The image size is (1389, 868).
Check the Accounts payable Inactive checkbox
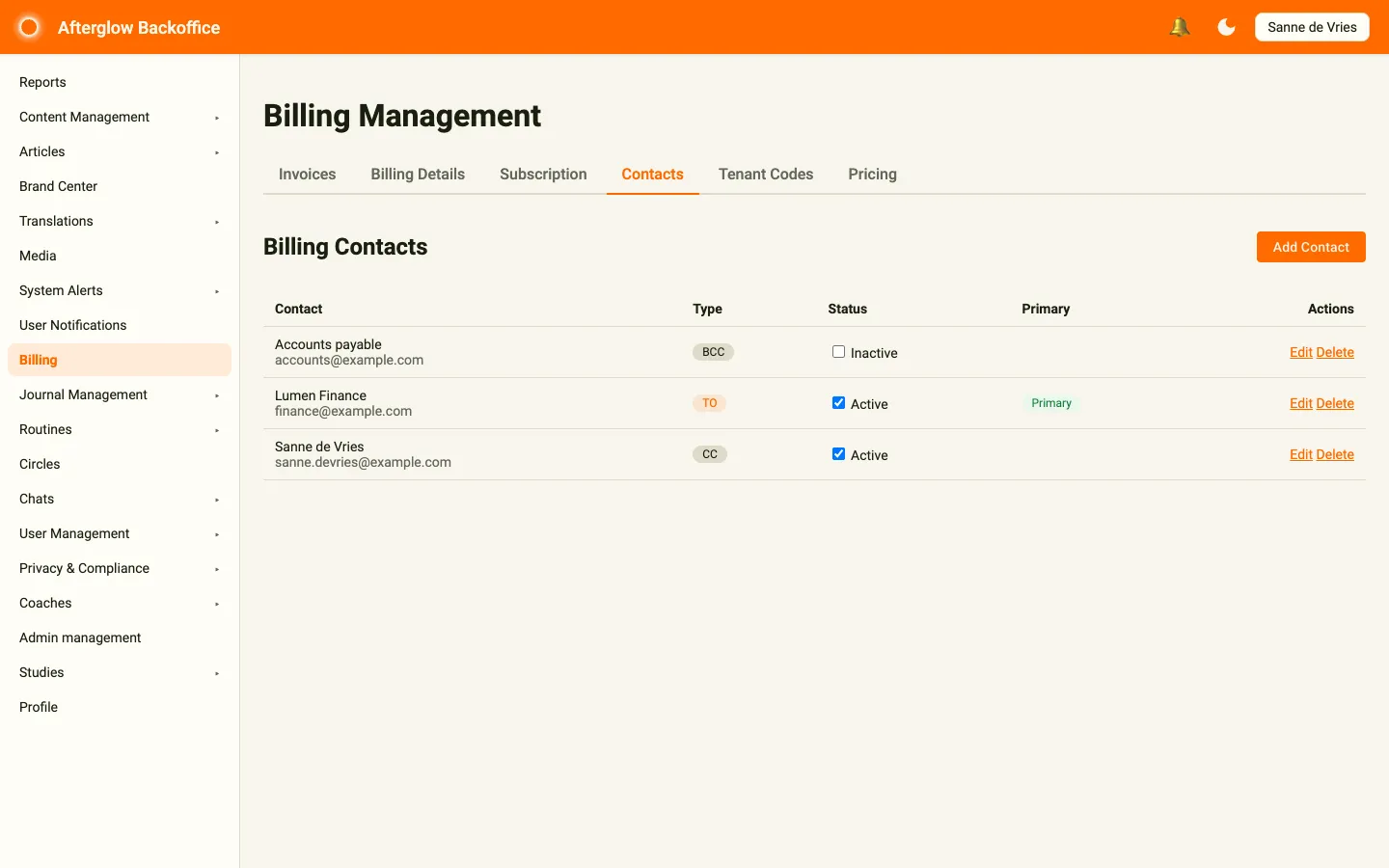click(x=838, y=352)
